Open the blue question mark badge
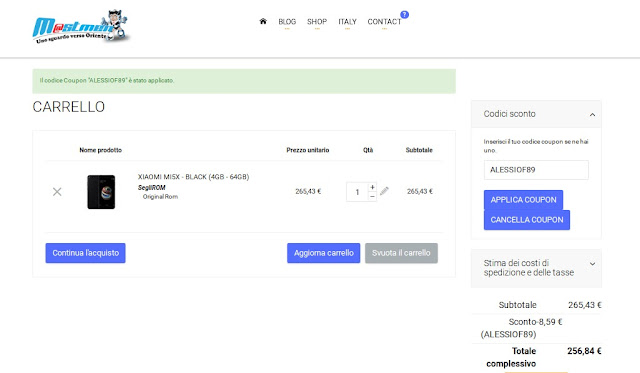Screen dimensions: 640x373 (404, 15)
